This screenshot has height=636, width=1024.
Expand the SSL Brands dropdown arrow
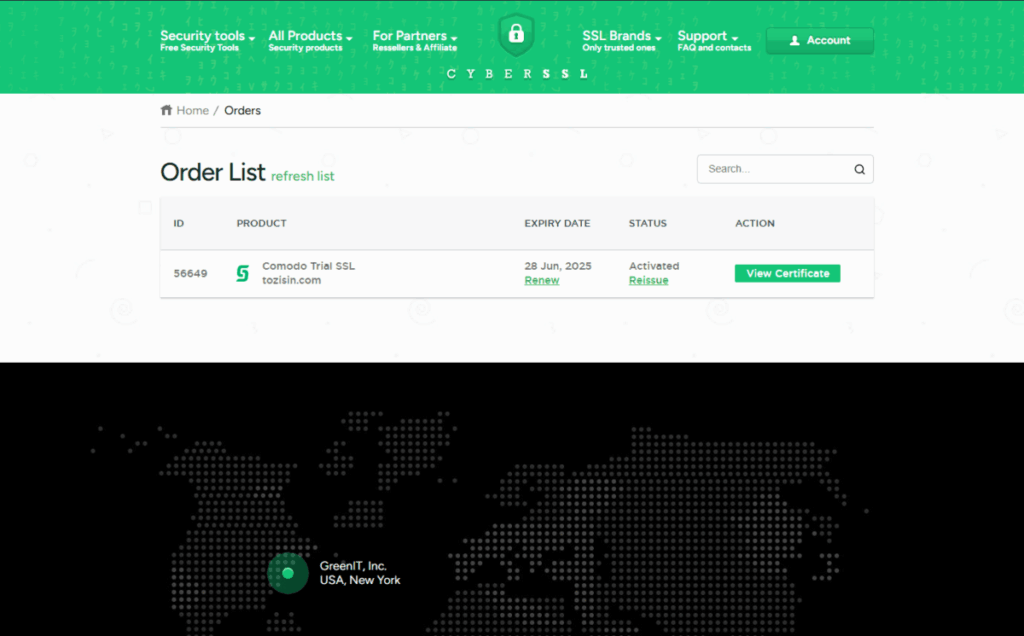pos(658,39)
